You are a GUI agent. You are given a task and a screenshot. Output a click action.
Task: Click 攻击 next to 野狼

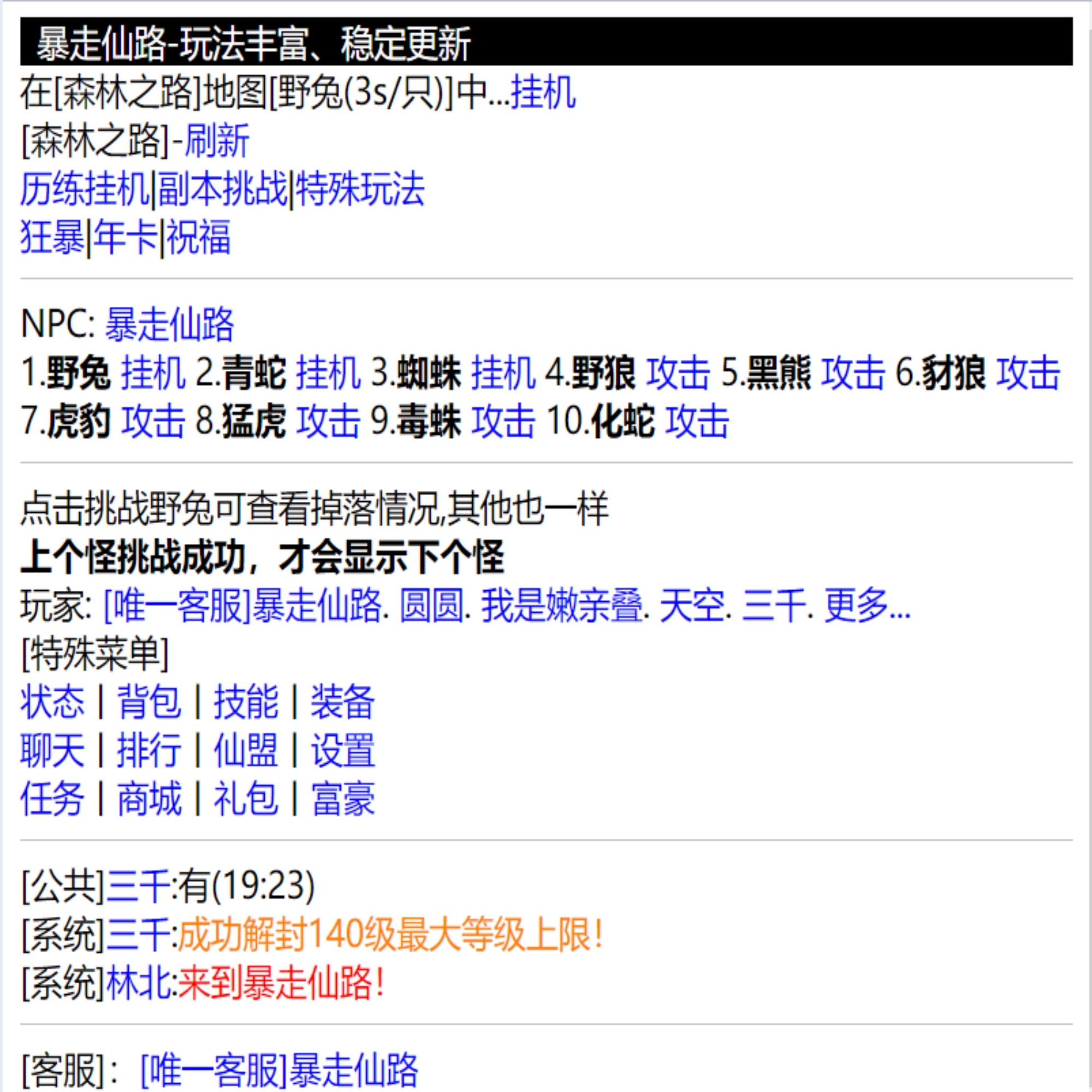[678, 373]
